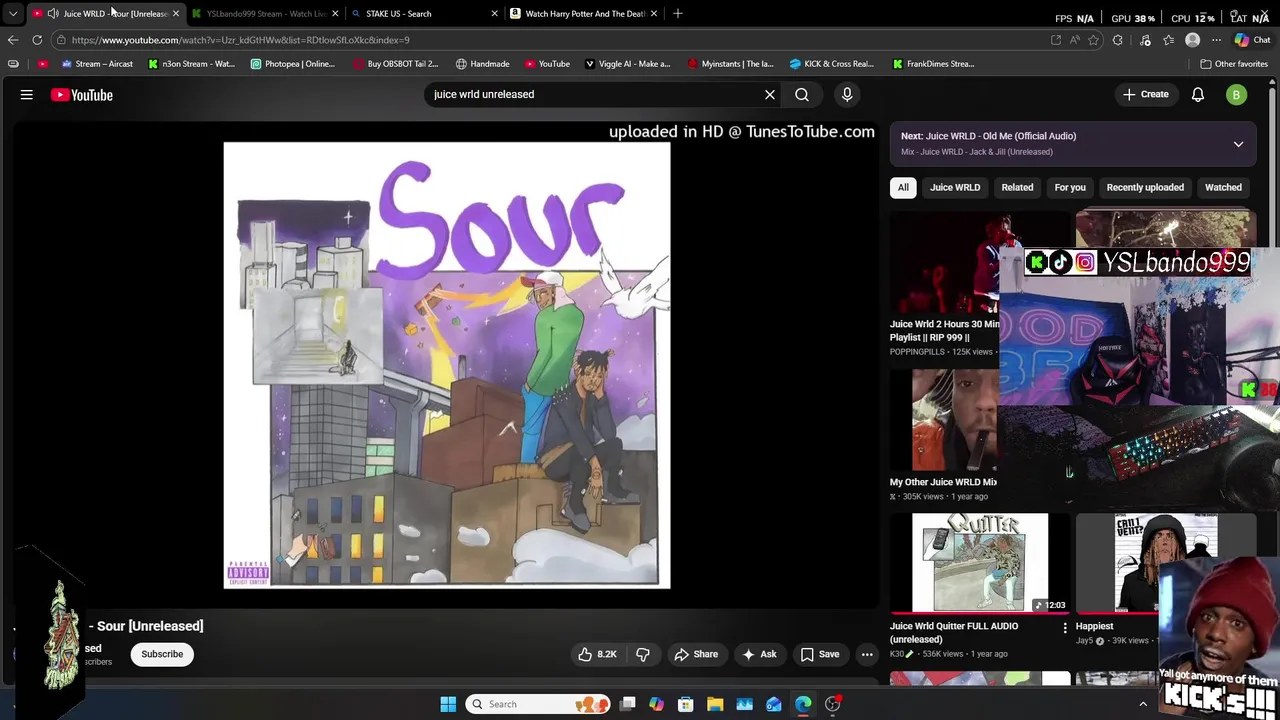Viewport: 1280px width, 720px height.
Task: Open Viggle AI bookmark
Action: click(x=627, y=64)
